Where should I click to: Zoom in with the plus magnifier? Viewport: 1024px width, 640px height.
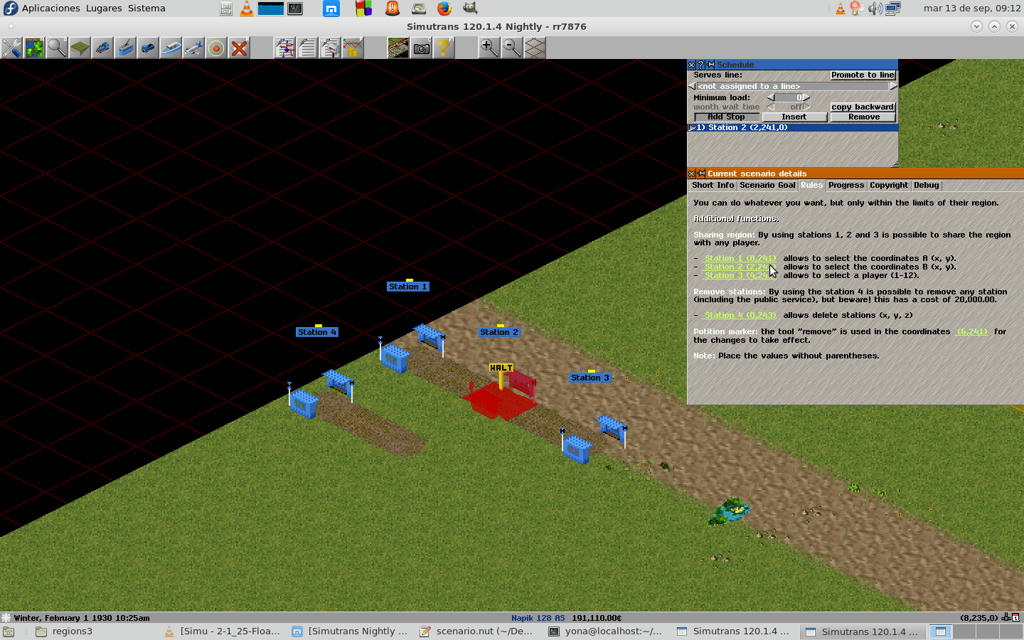(489, 48)
